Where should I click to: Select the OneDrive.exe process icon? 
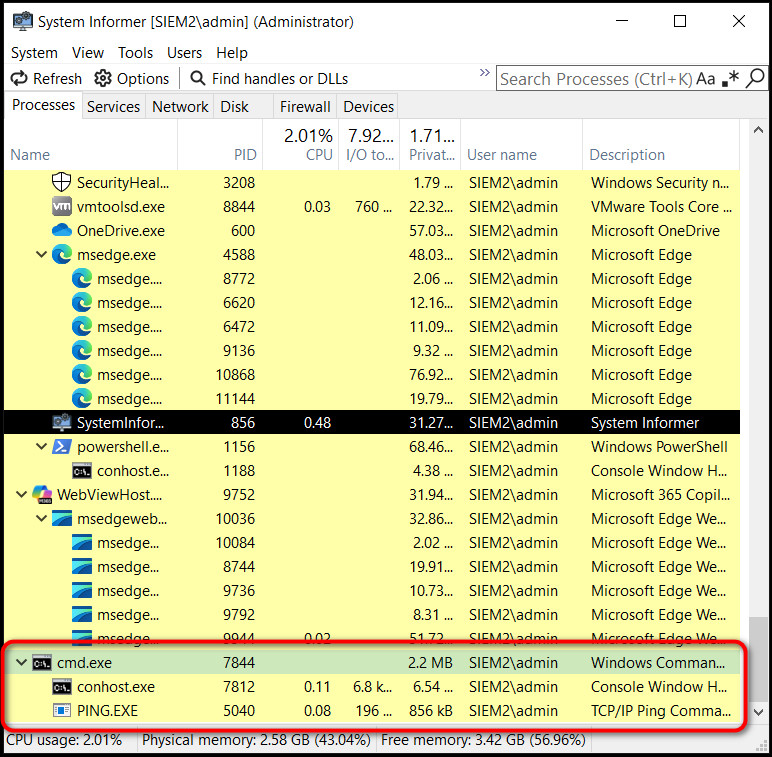[62, 231]
